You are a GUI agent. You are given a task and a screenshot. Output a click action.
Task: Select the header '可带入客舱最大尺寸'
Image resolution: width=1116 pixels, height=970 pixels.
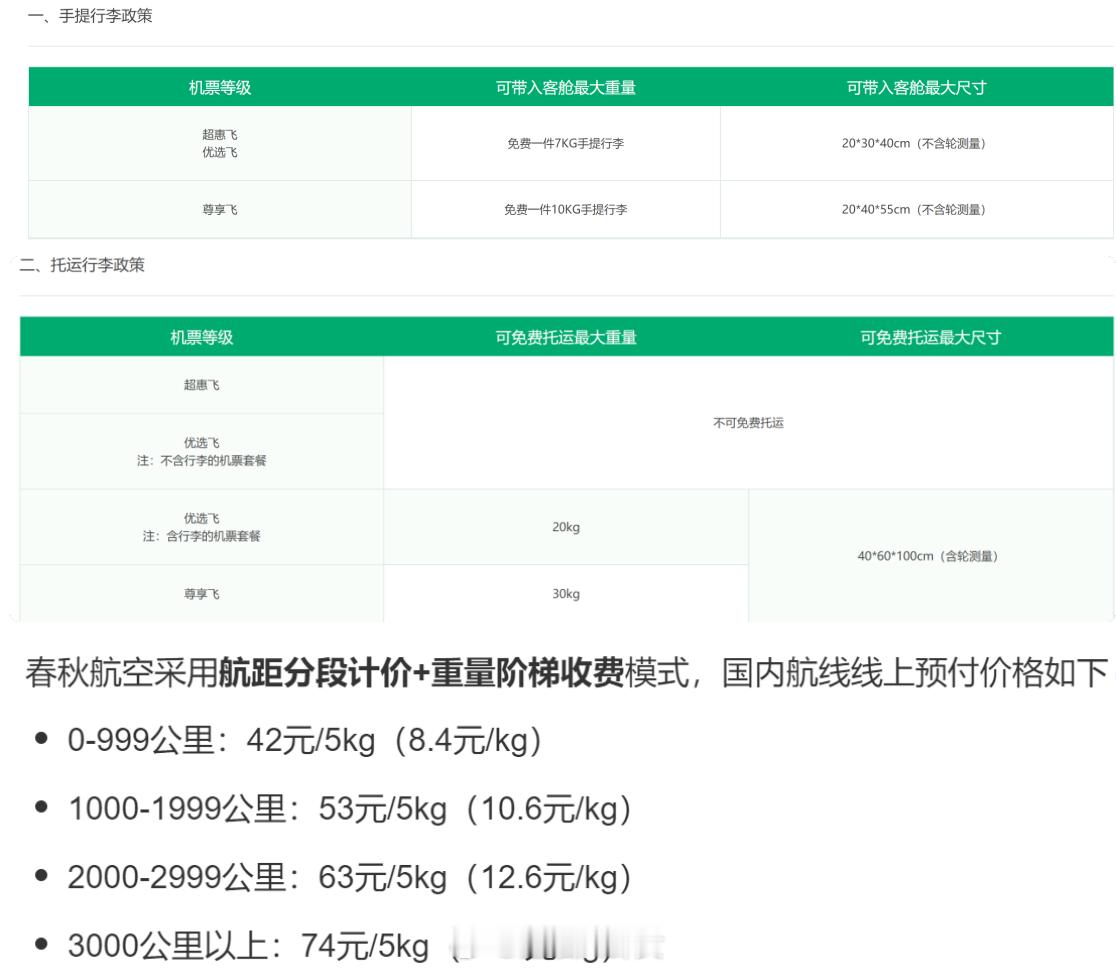click(916, 88)
